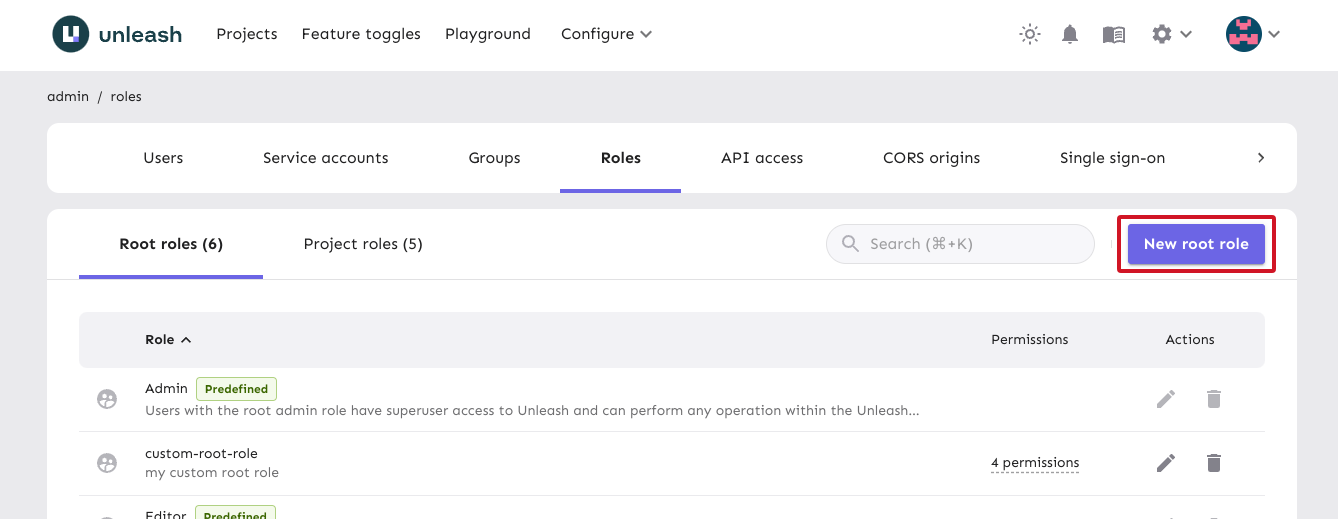This screenshot has width=1338, height=519.
Task: Open the notifications bell
Action: tap(1070, 34)
